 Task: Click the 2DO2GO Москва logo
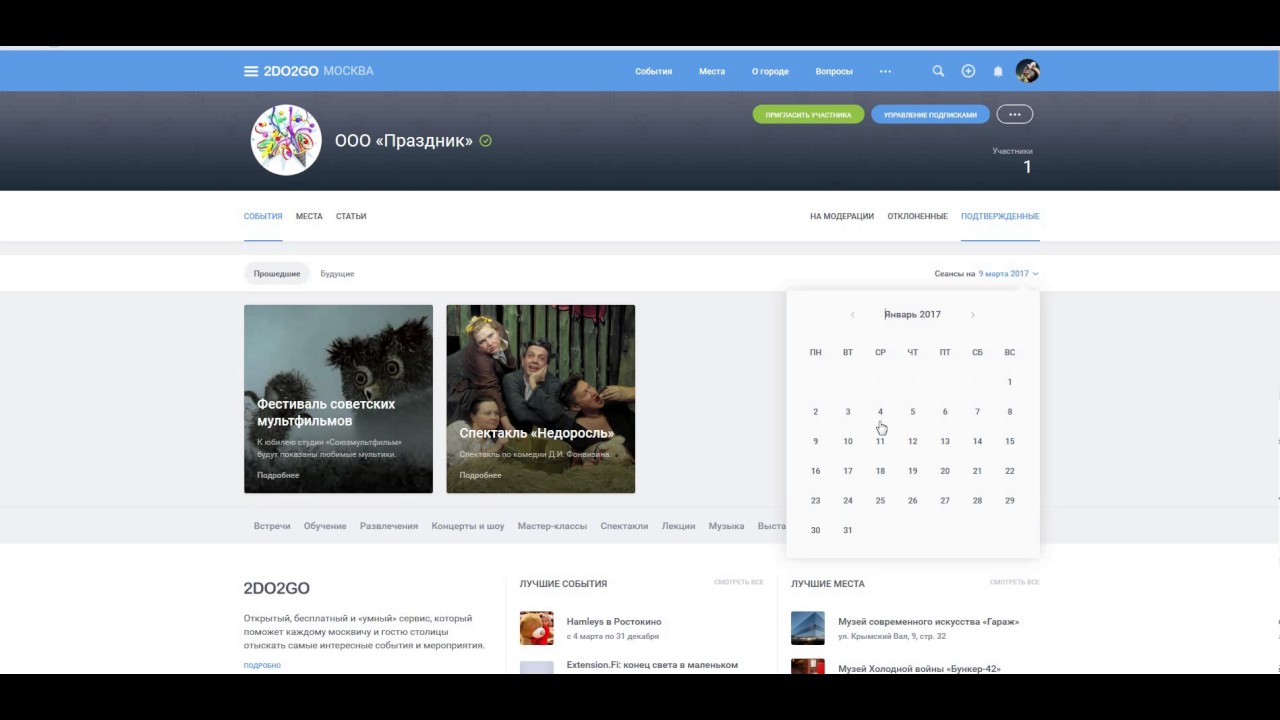point(318,71)
